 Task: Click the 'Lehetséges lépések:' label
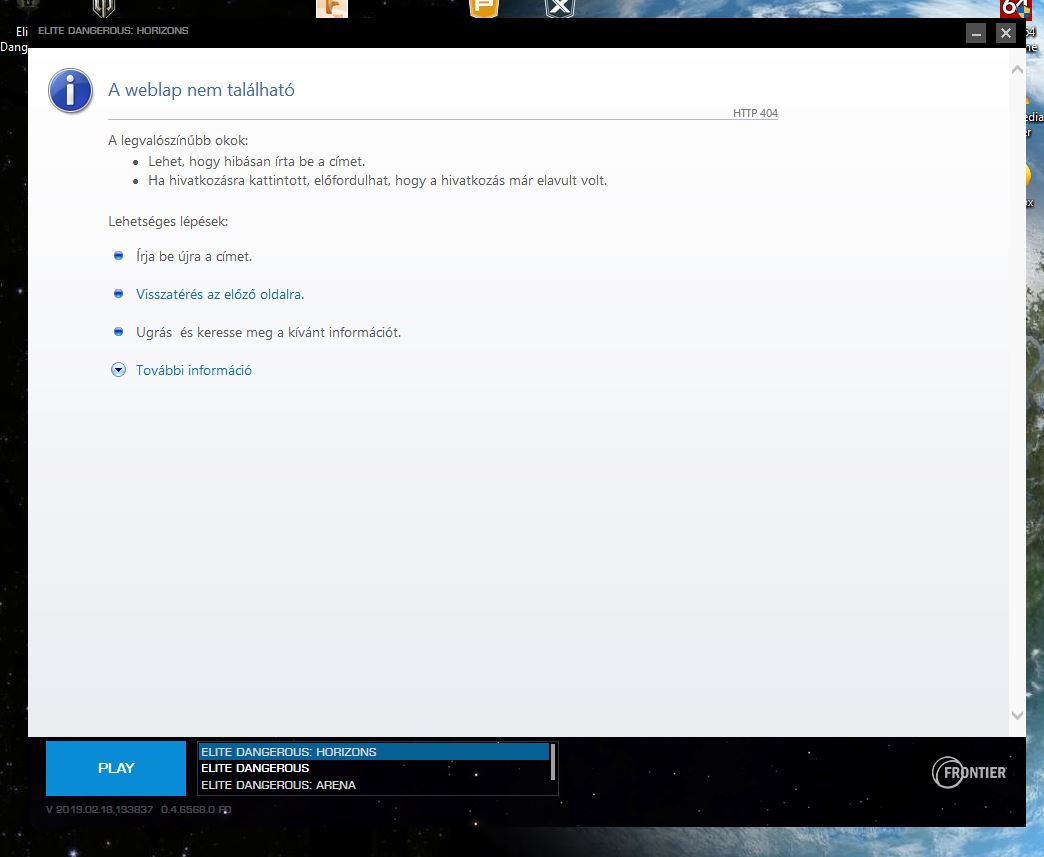(168, 221)
